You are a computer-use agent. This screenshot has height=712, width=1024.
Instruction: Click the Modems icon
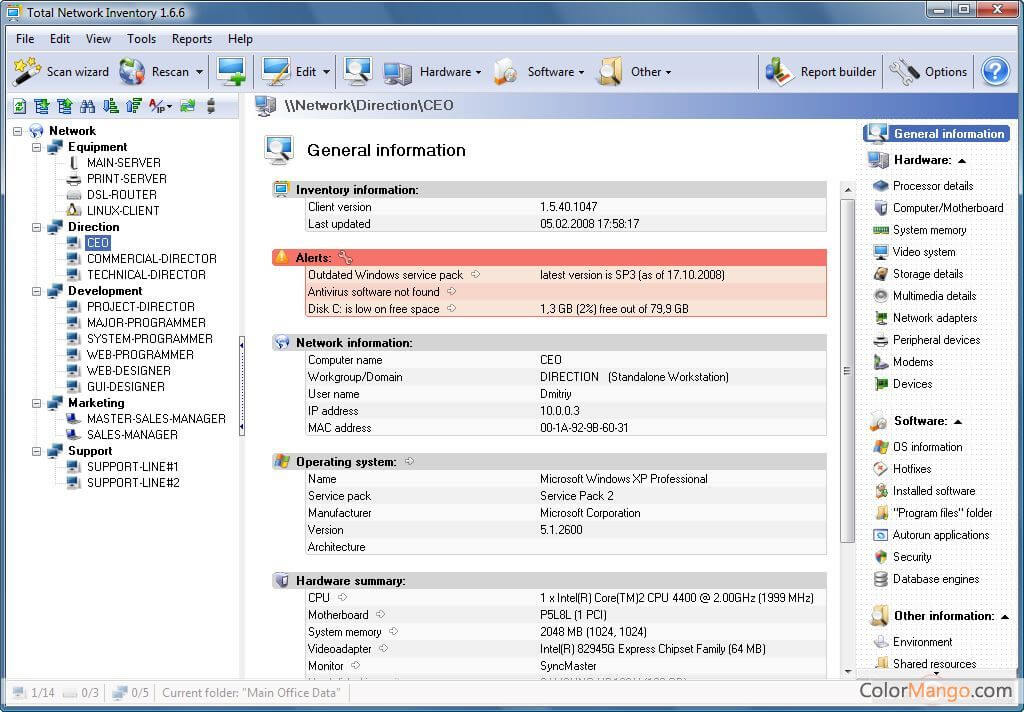(881, 362)
